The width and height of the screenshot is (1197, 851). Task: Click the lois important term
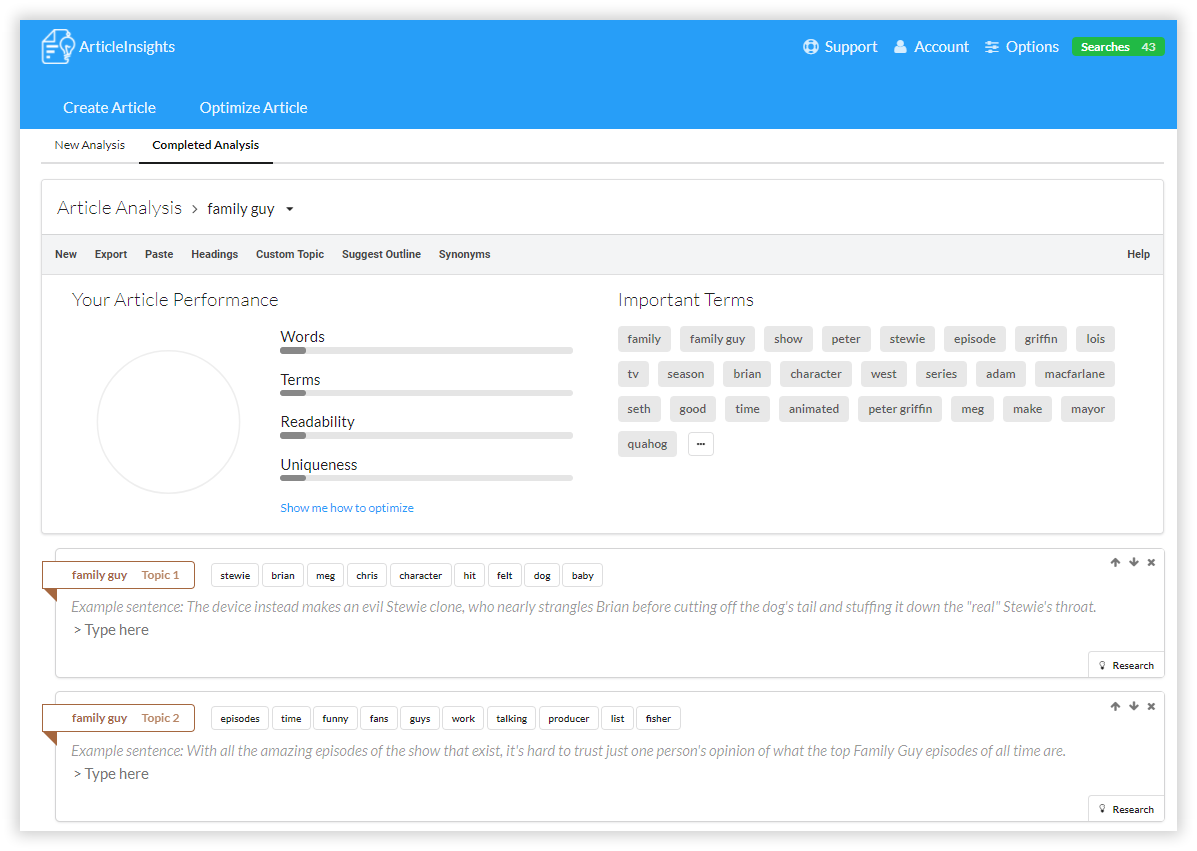point(1095,339)
